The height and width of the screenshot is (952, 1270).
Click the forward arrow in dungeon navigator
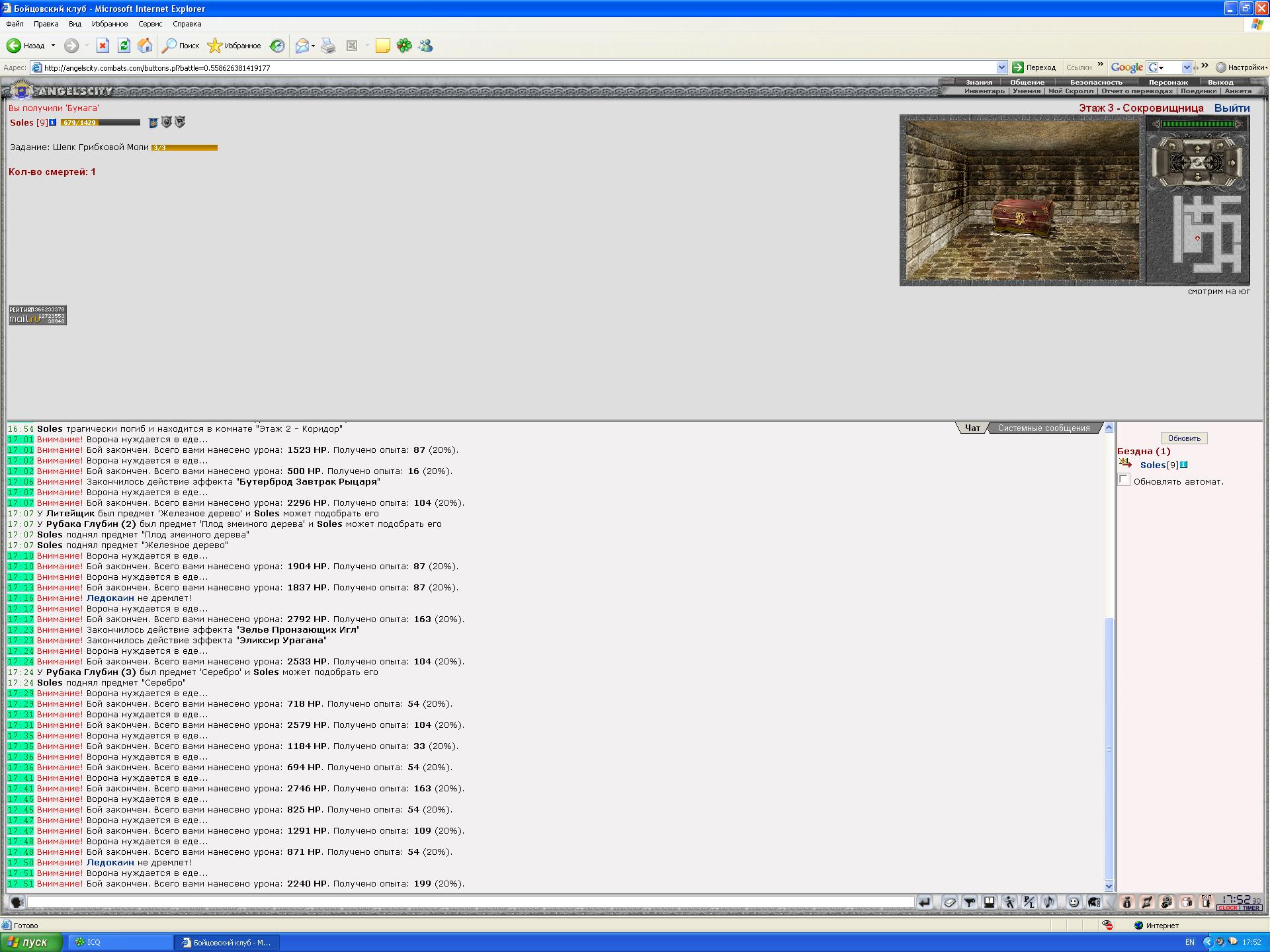click(1197, 149)
